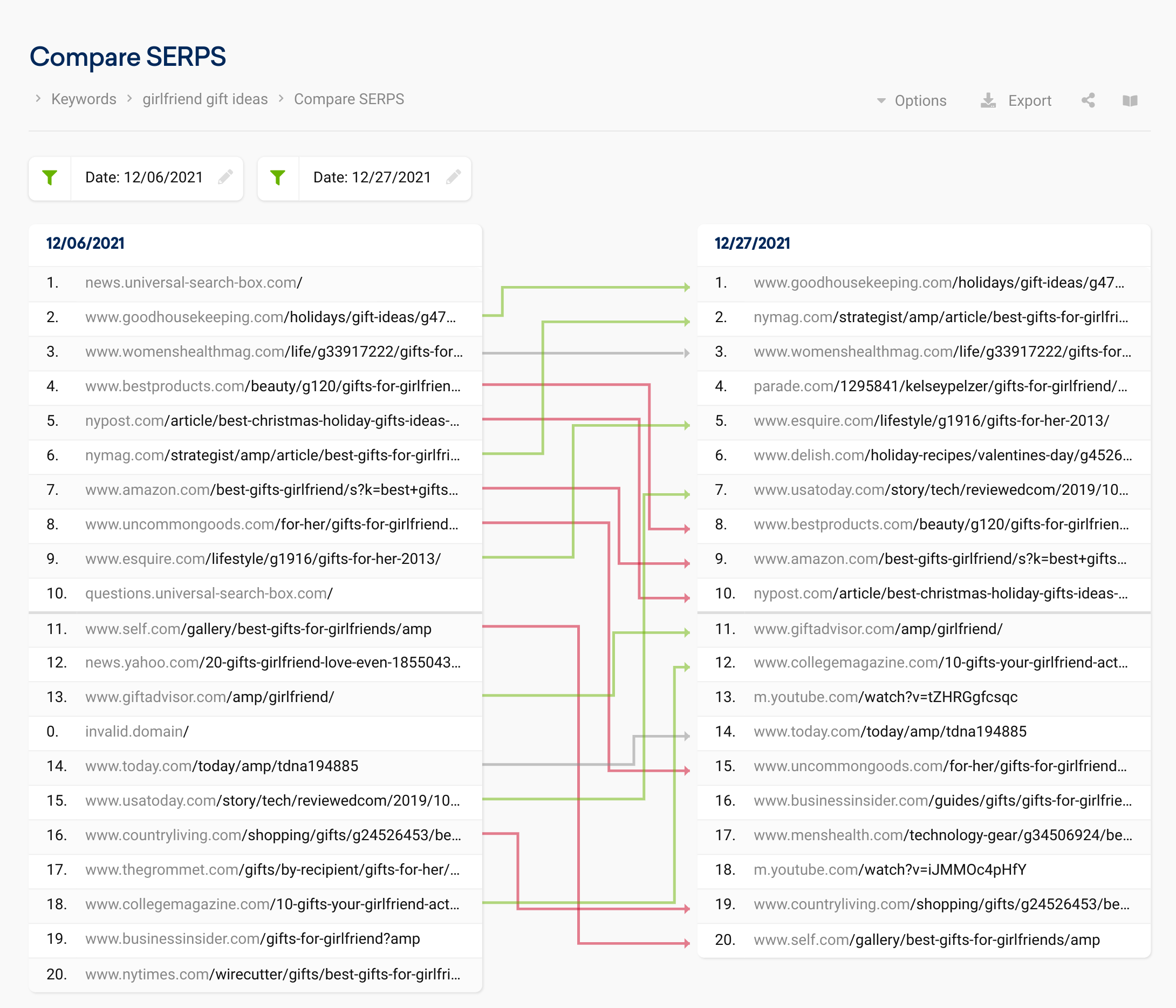
Task: Open collegemagazine.com result ranked 12 on 12/27/2021
Action: [x=941, y=663]
